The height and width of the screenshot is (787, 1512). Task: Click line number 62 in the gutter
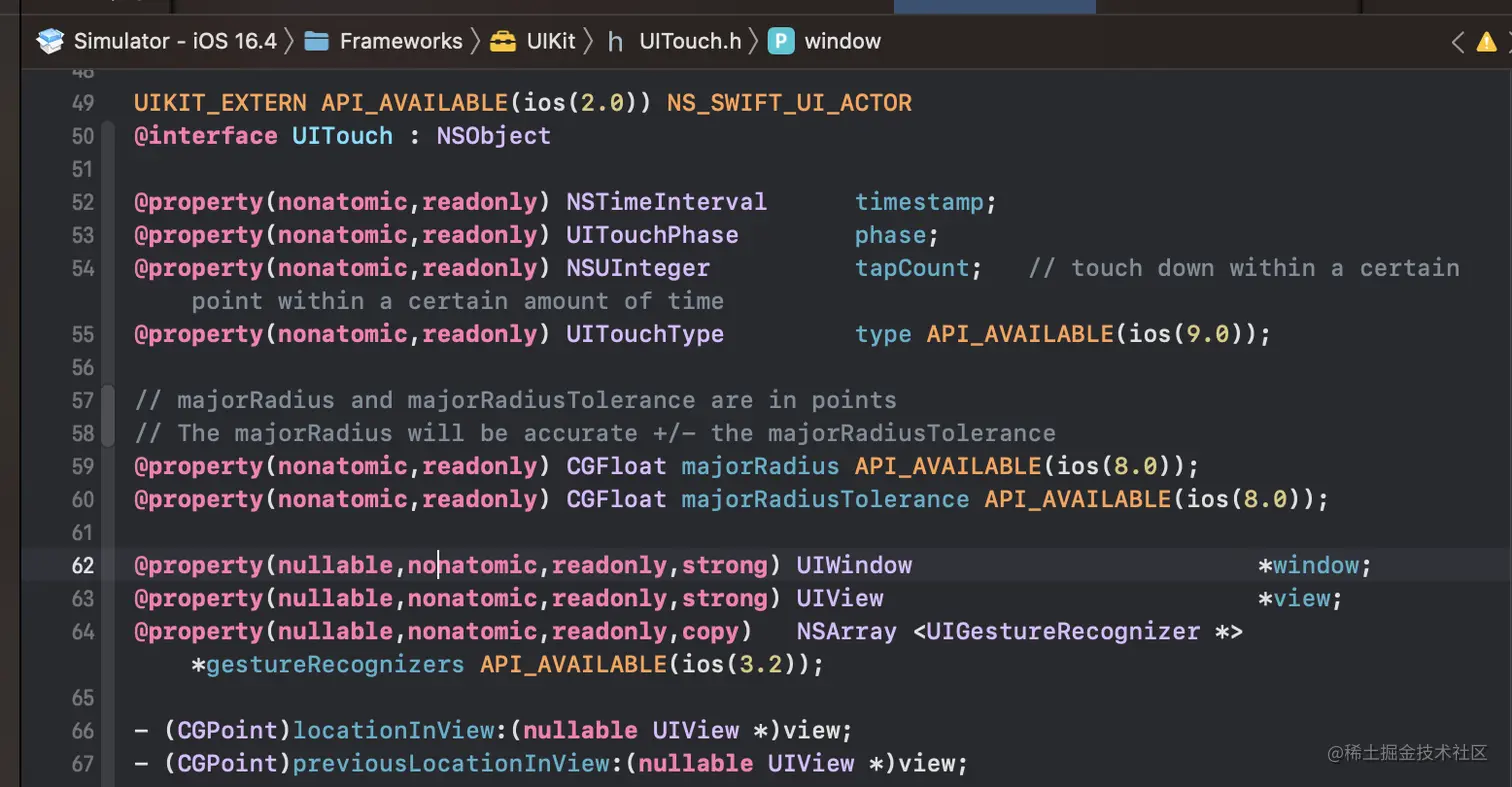pyautogui.click(x=83, y=565)
